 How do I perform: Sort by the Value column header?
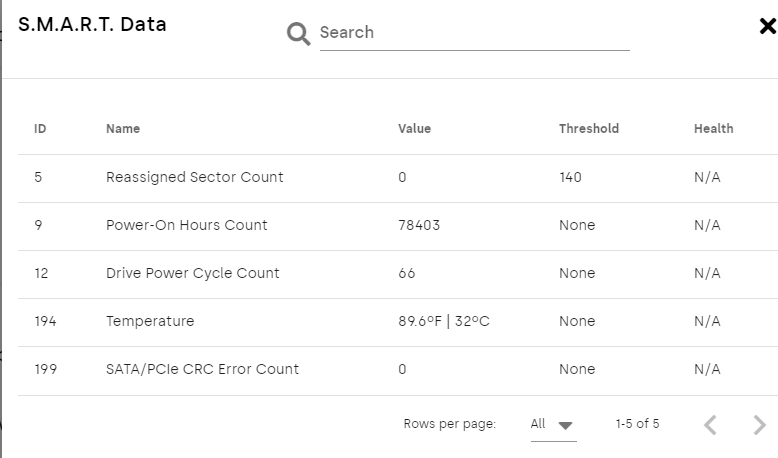click(x=414, y=128)
